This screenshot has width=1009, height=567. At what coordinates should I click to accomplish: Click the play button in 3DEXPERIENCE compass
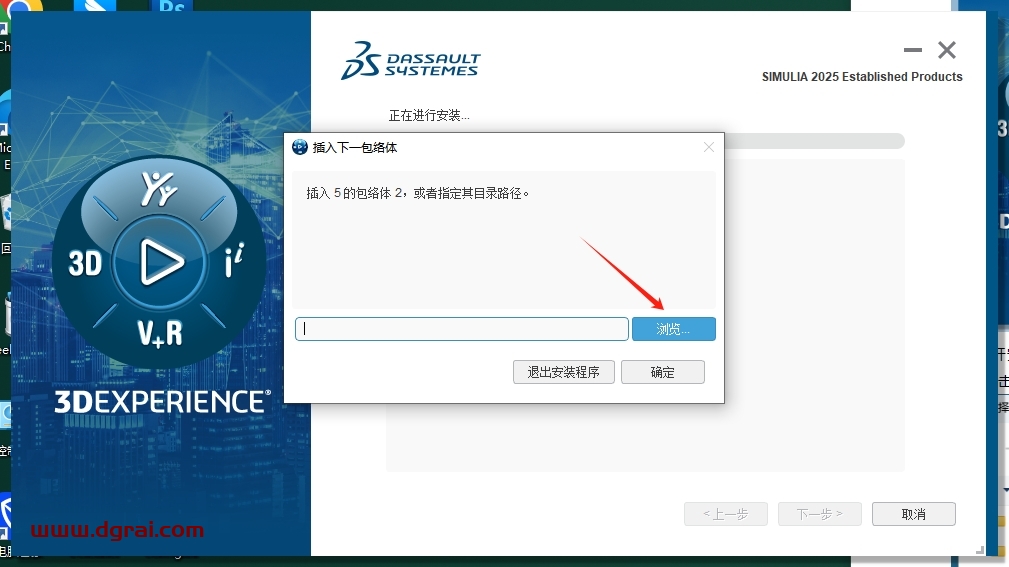tap(160, 262)
